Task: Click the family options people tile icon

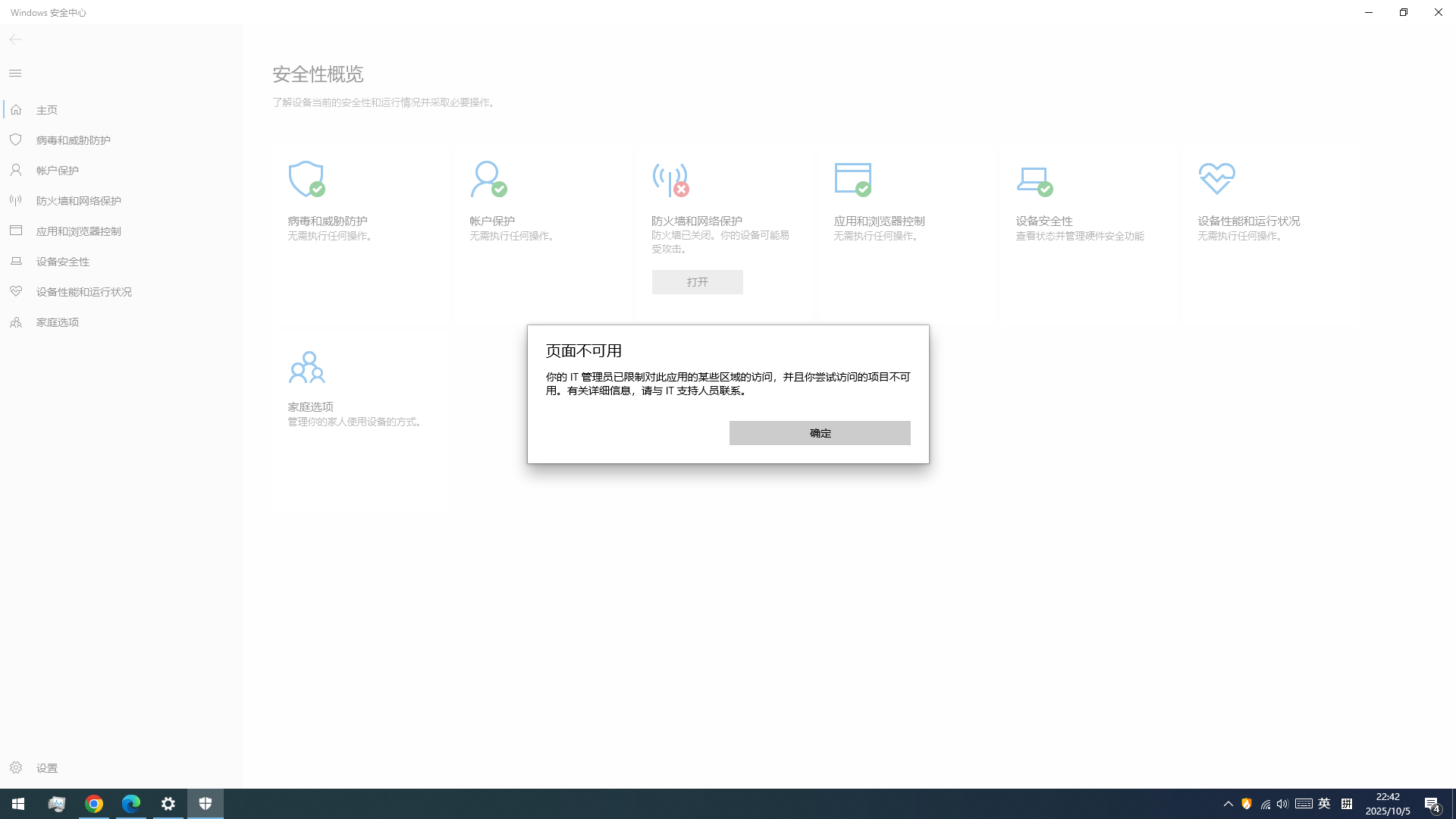Action: [306, 367]
